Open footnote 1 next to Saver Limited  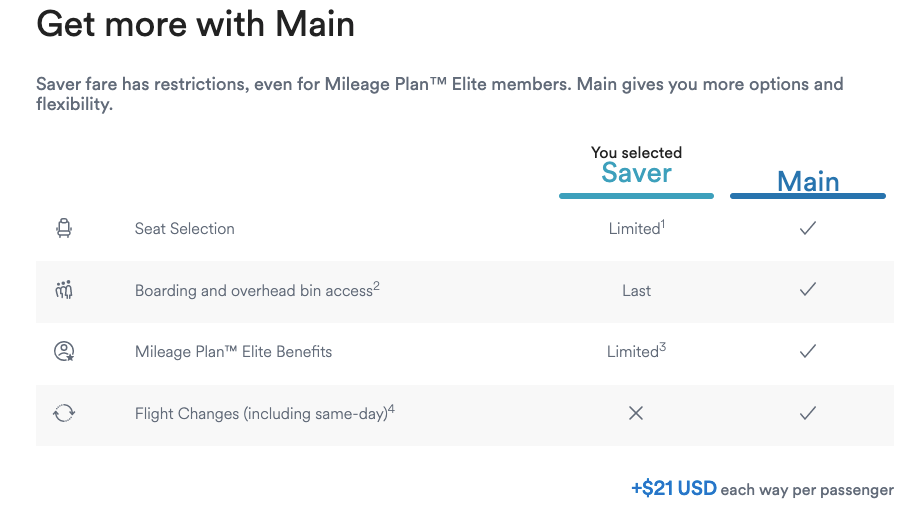pos(663,223)
